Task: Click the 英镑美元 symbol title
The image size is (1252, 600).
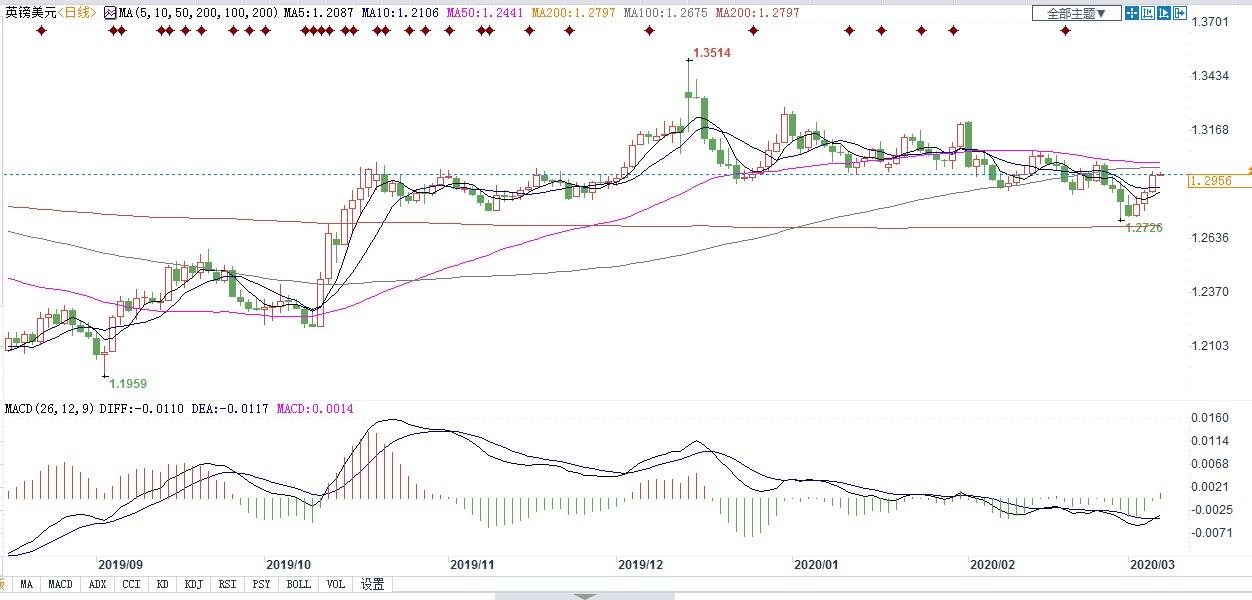Action: coord(27,13)
